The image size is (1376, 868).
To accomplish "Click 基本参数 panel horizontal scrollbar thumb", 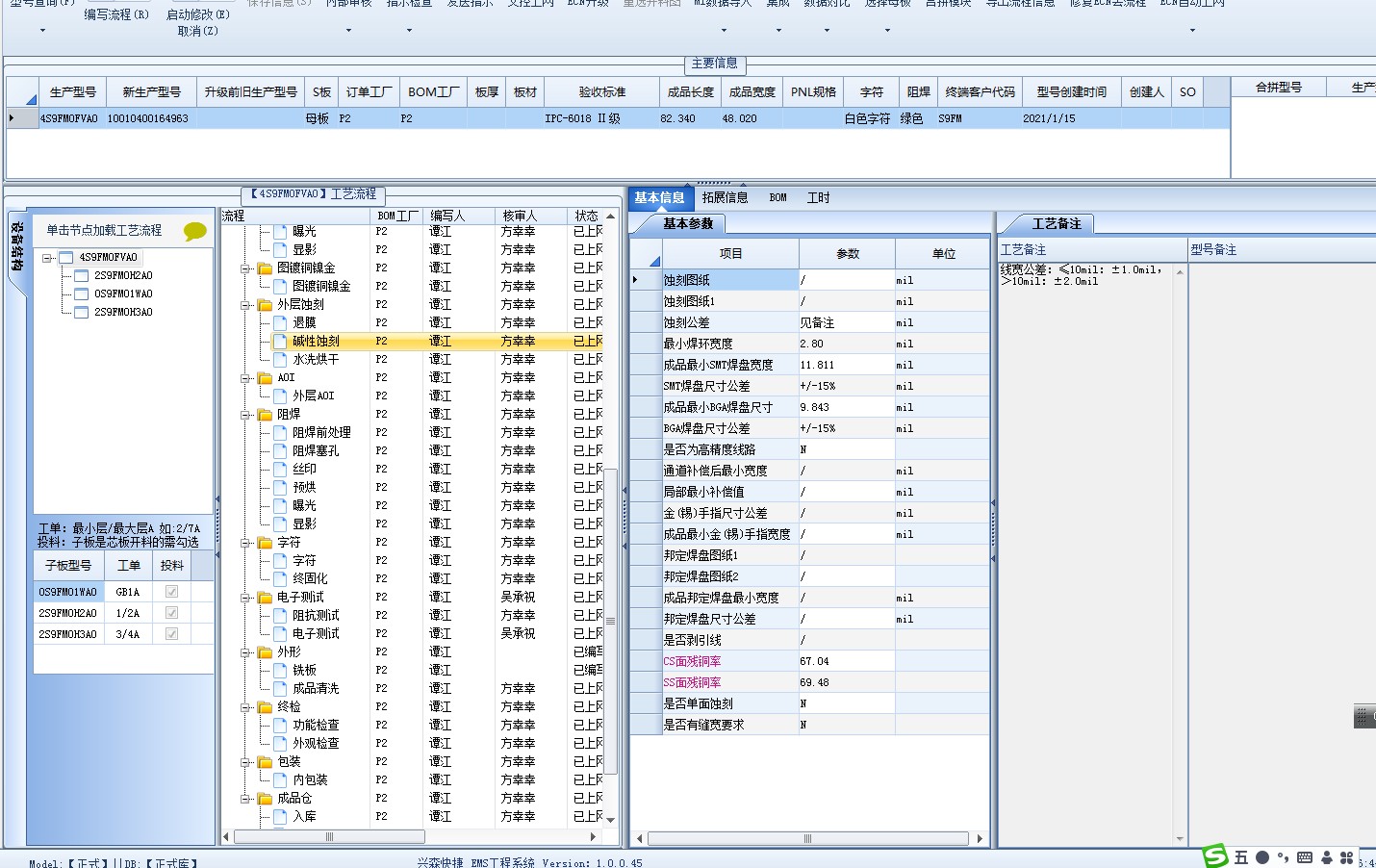I will tap(807, 839).
